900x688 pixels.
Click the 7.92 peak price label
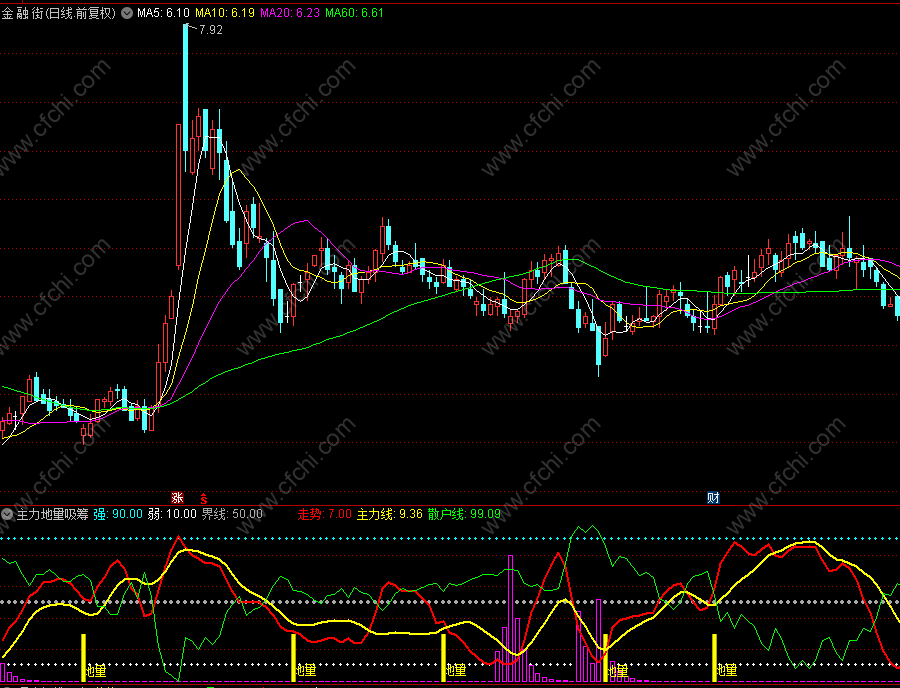[x=210, y=30]
